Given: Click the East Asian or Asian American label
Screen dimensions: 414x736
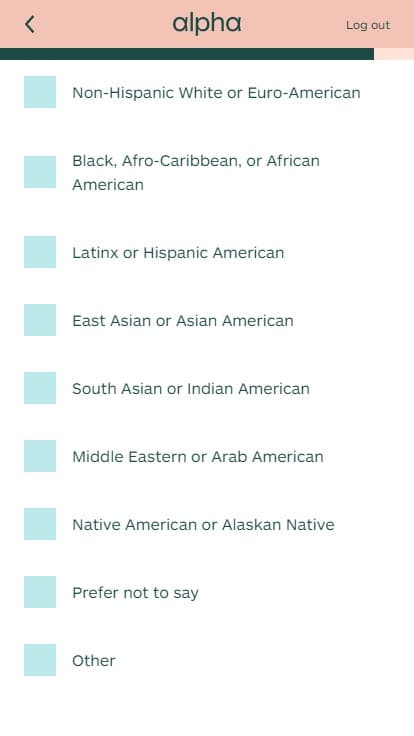Looking at the screenshot, I should tap(183, 321).
